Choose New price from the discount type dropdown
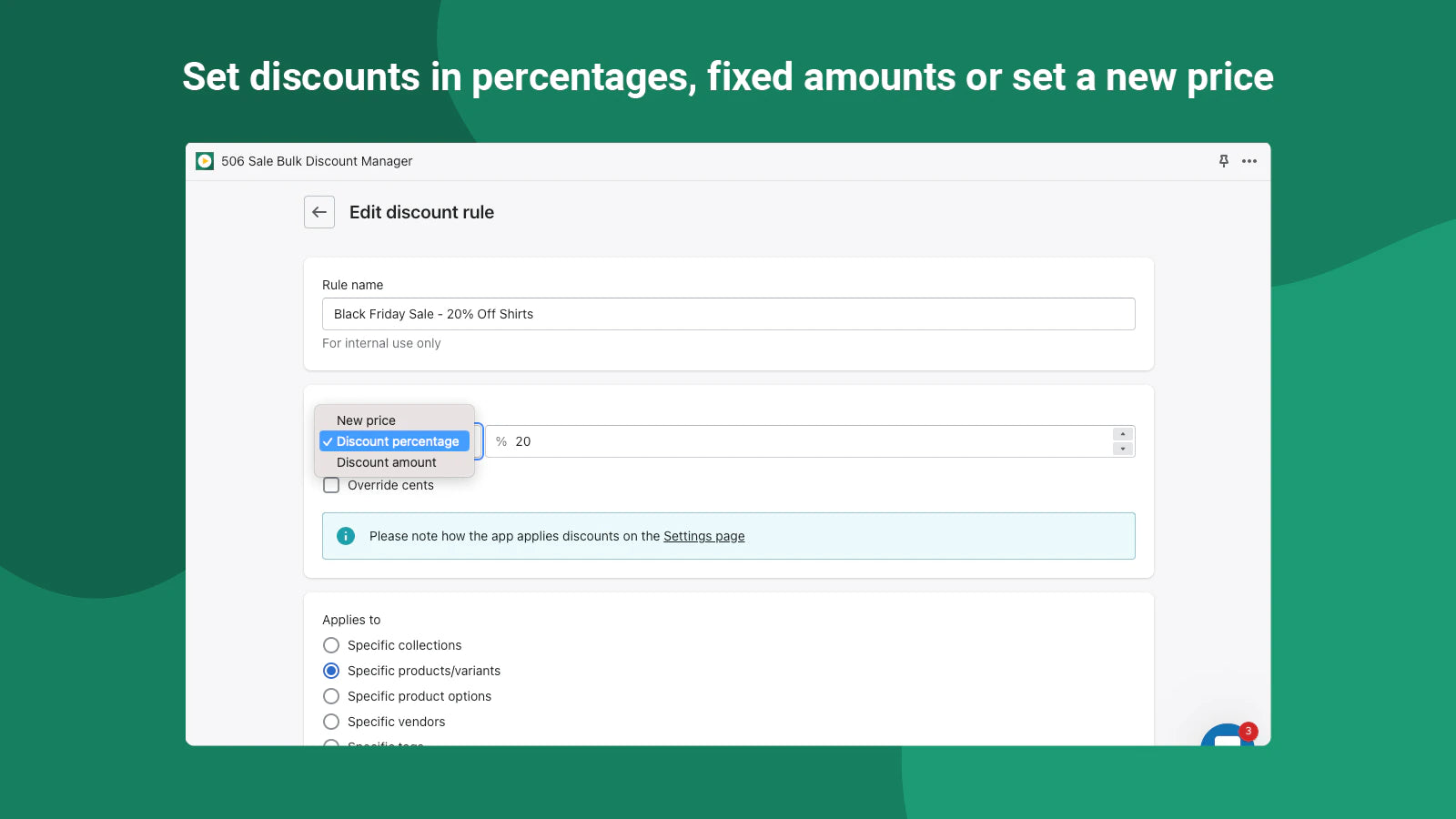 [x=366, y=420]
